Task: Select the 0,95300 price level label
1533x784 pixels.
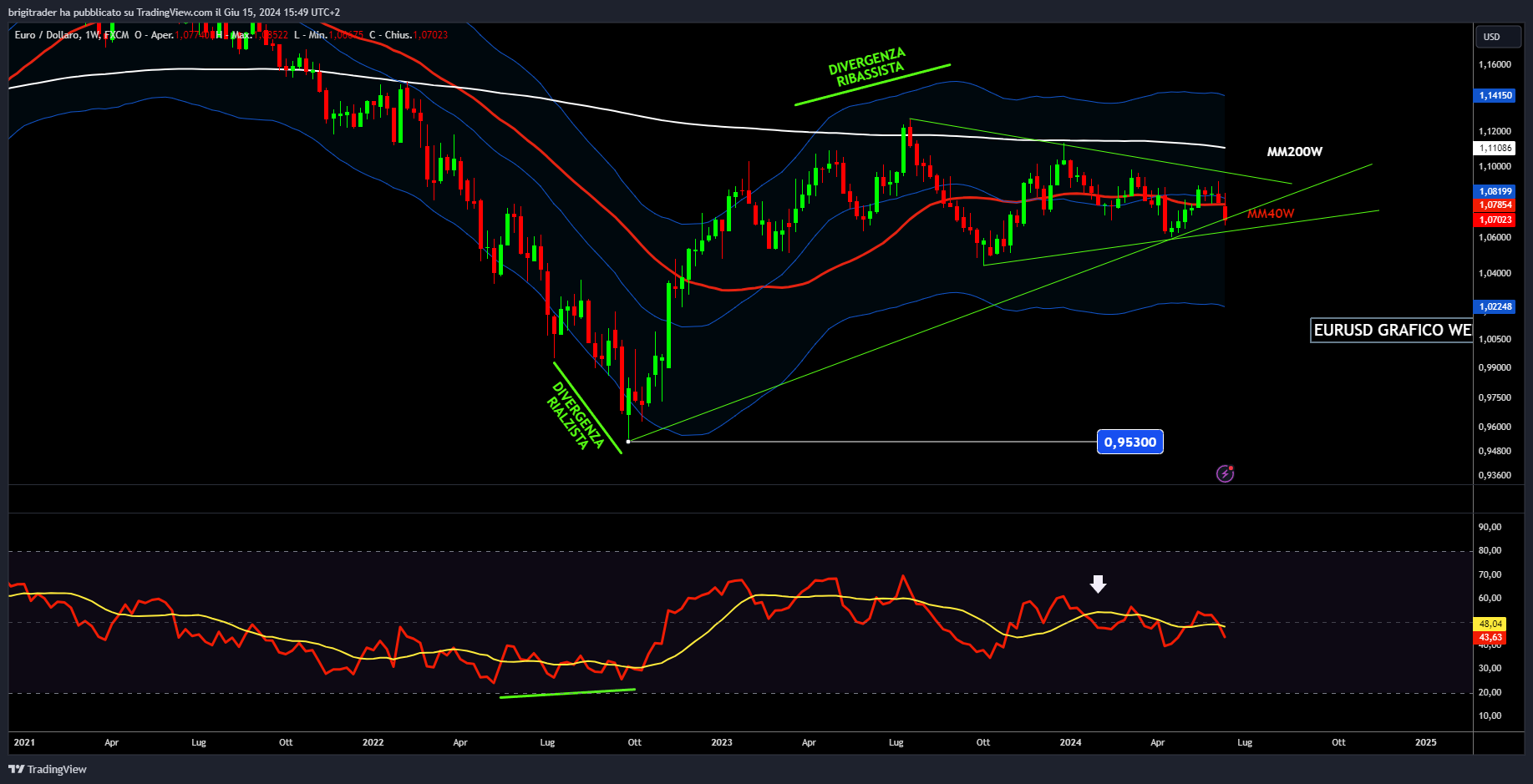Action: pyautogui.click(x=1129, y=443)
